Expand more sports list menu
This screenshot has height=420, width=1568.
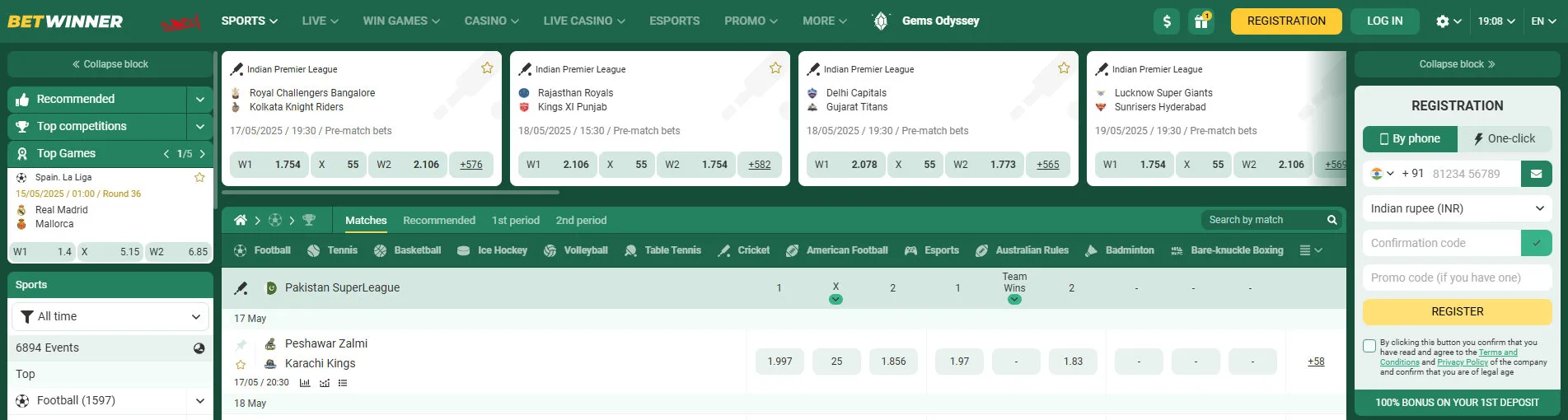pos(1310,250)
